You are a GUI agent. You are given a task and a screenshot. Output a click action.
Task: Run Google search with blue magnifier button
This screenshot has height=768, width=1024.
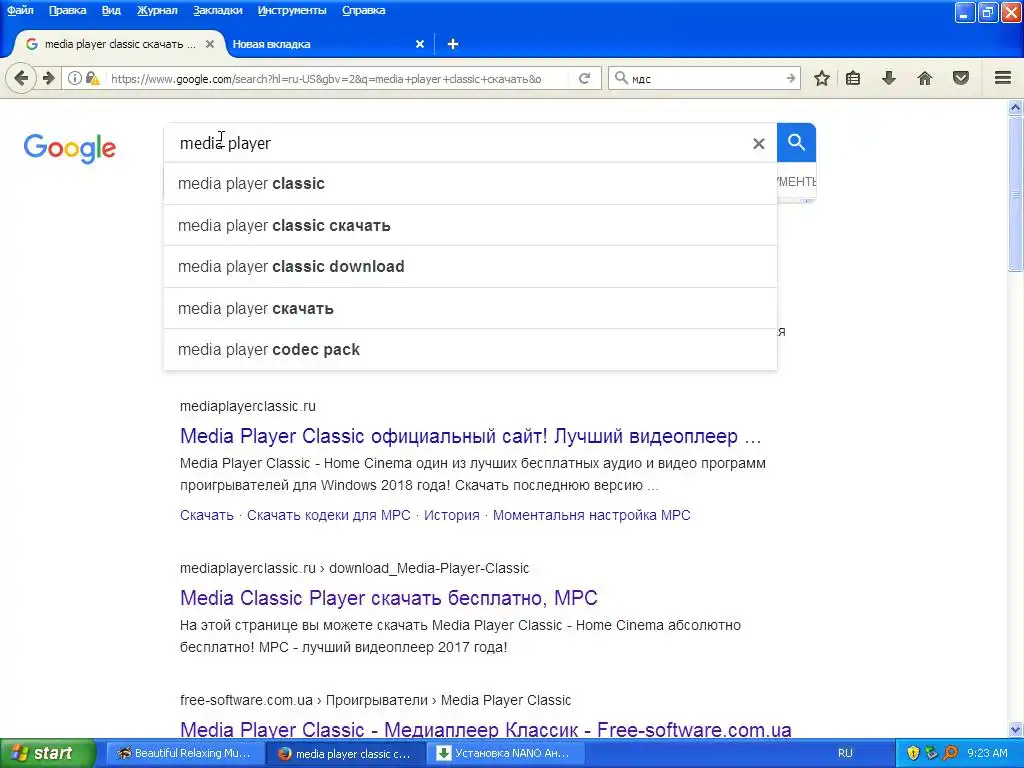(x=796, y=142)
